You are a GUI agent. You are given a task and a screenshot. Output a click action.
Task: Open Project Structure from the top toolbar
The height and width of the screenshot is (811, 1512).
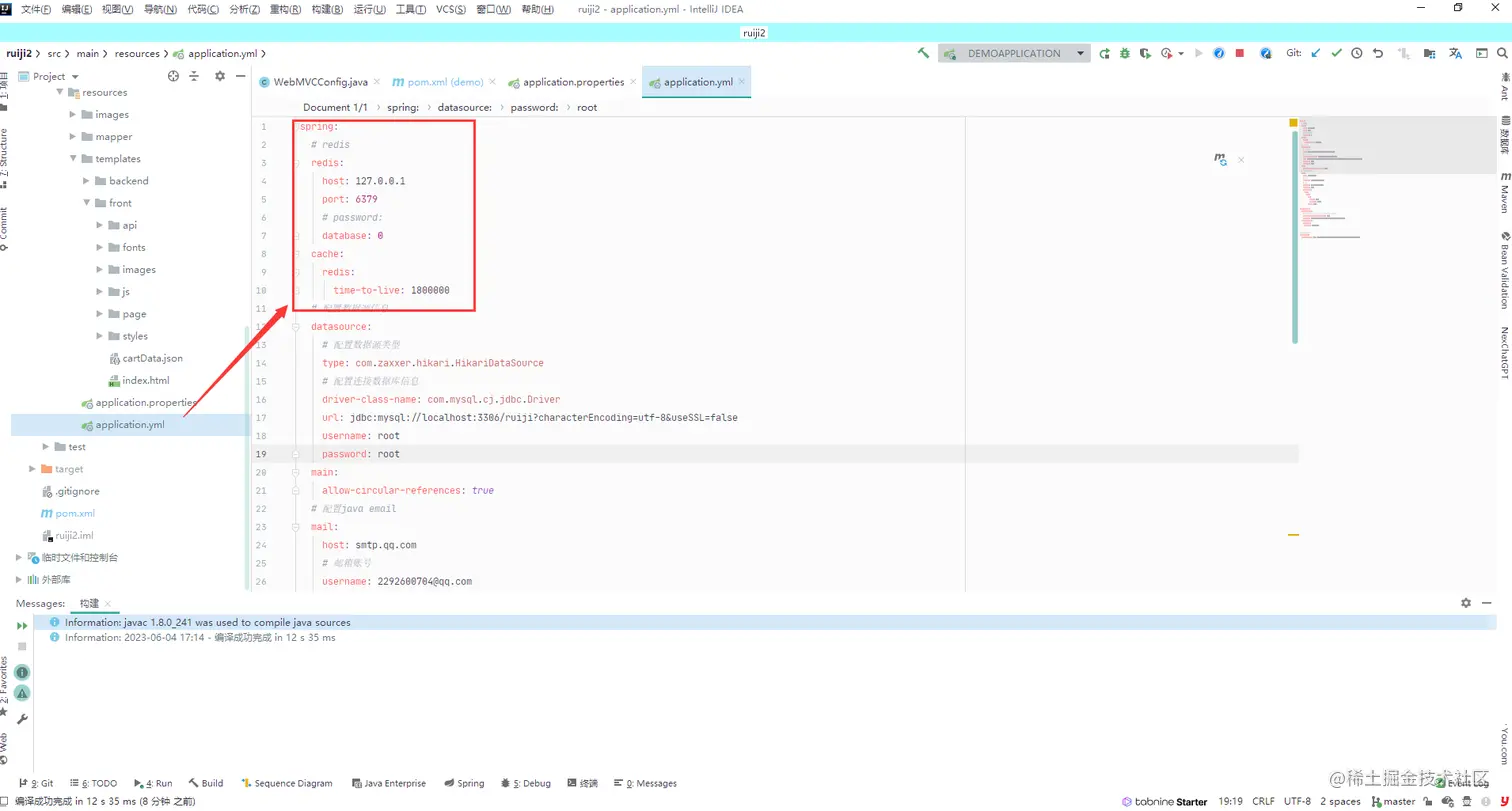pyautogui.click(x=1431, y=54)
